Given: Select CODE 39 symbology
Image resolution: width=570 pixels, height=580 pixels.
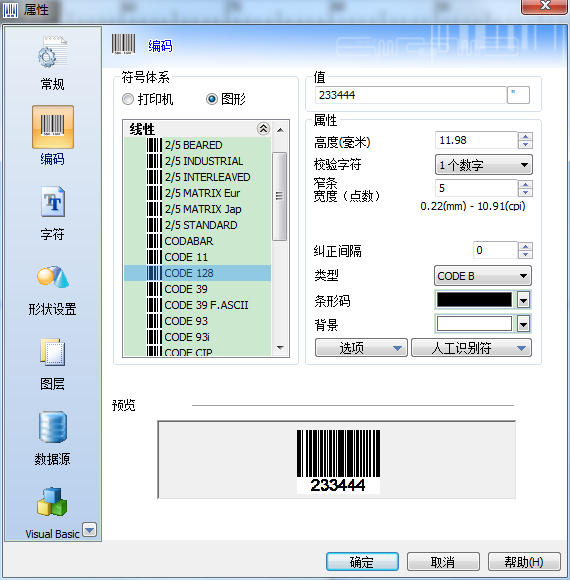Looking at the screenshot, I should pyautogui.click(x=198, y=289).
